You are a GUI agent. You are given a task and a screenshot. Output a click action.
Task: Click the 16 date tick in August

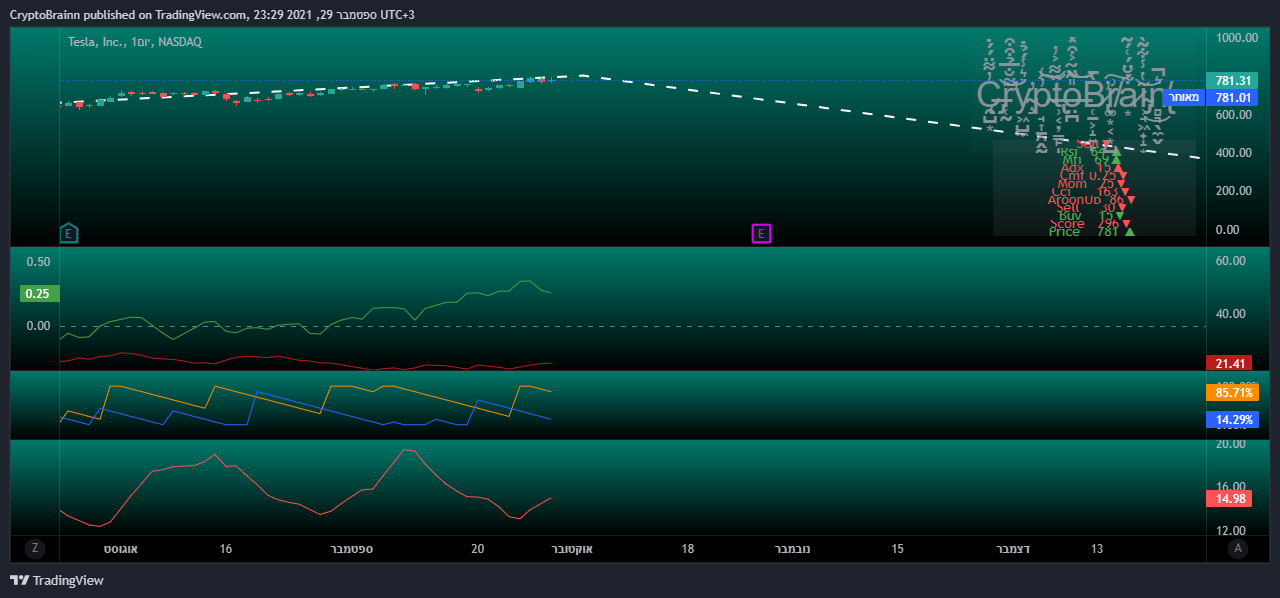coord(225,549)
